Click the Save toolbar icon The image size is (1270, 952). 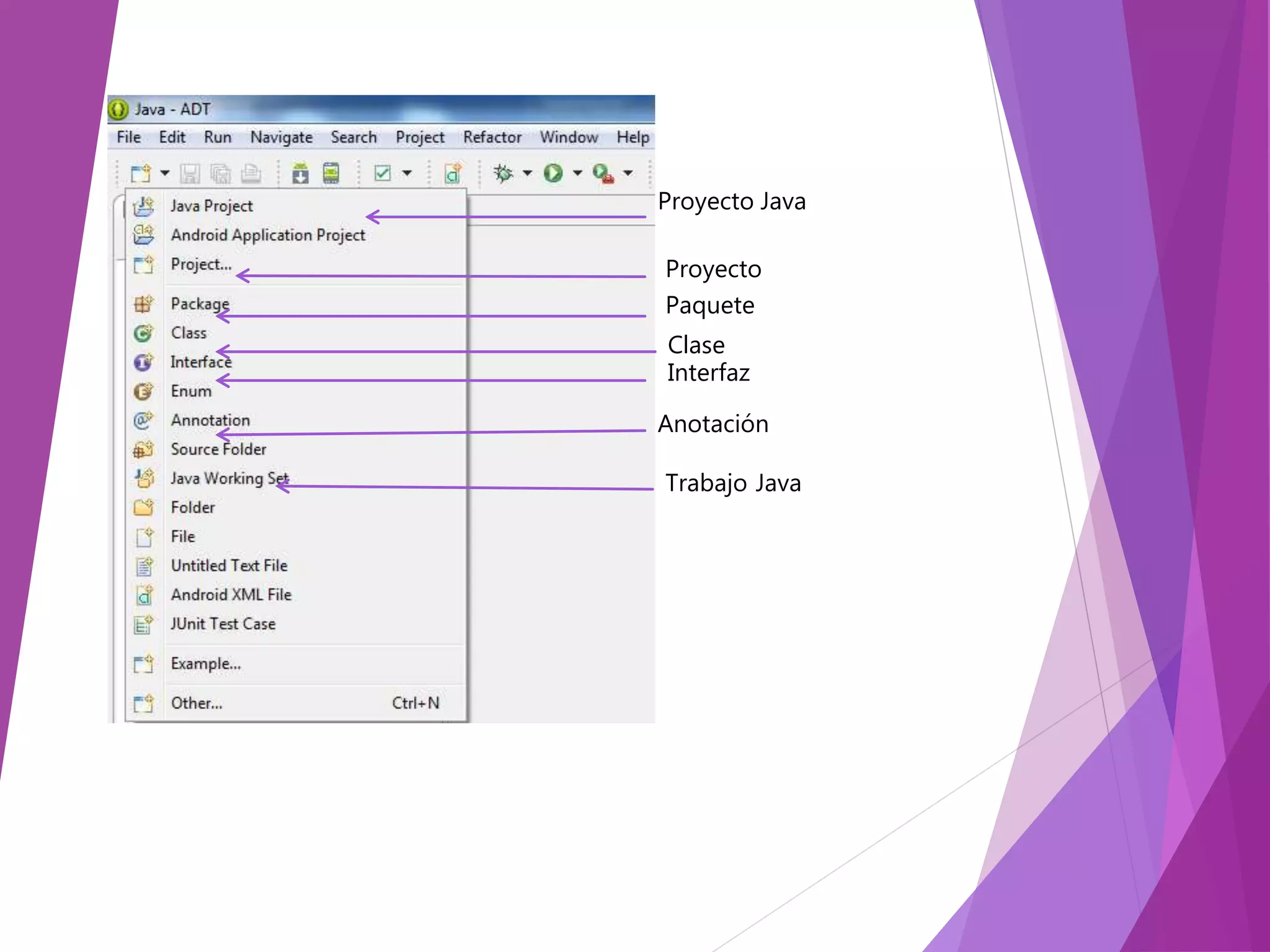tap(190, 173)
